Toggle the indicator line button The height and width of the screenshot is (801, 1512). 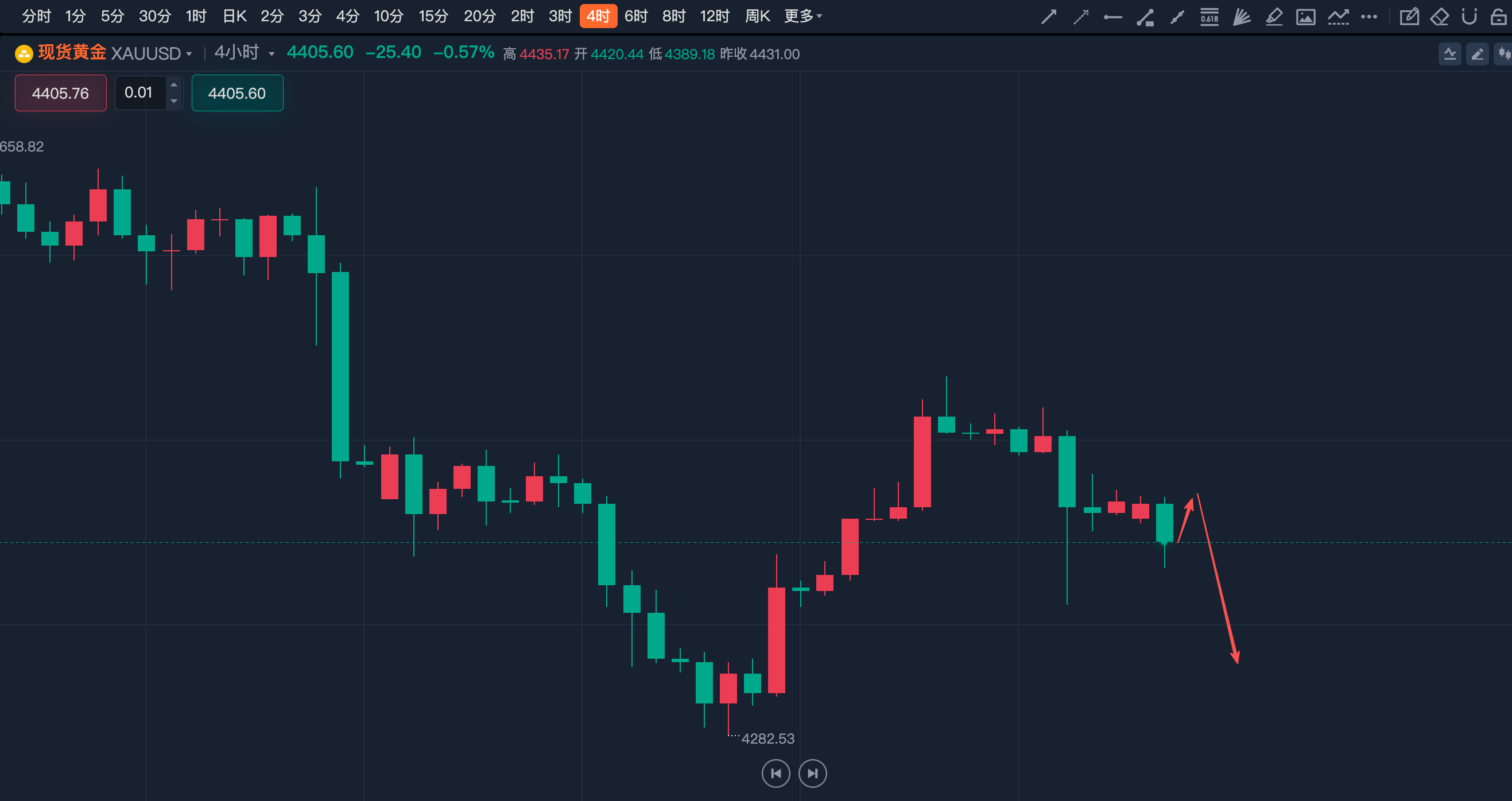(1450, 54)
